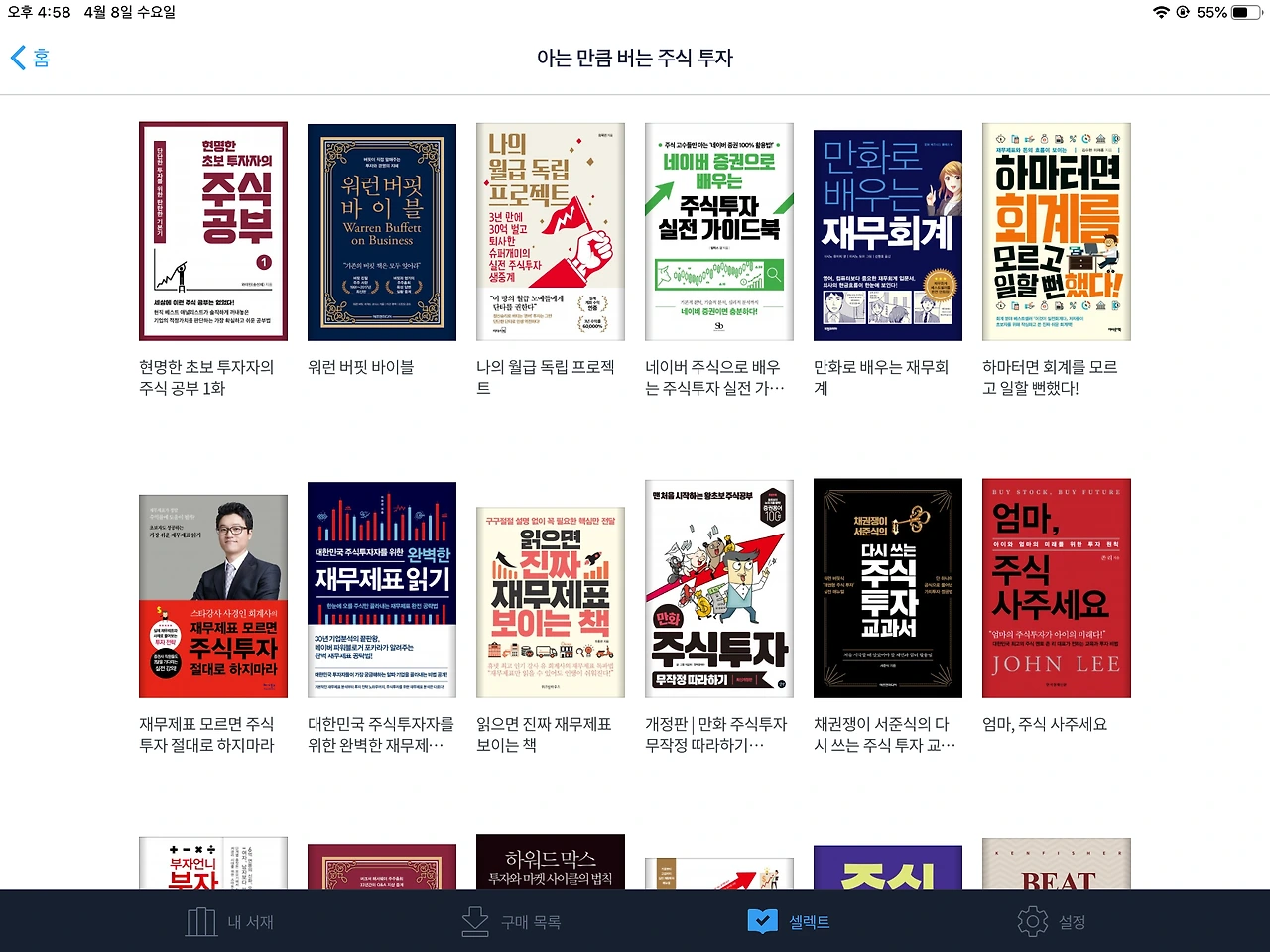Tap the Wi-Fi icon in status bar

click(1161, 12)
